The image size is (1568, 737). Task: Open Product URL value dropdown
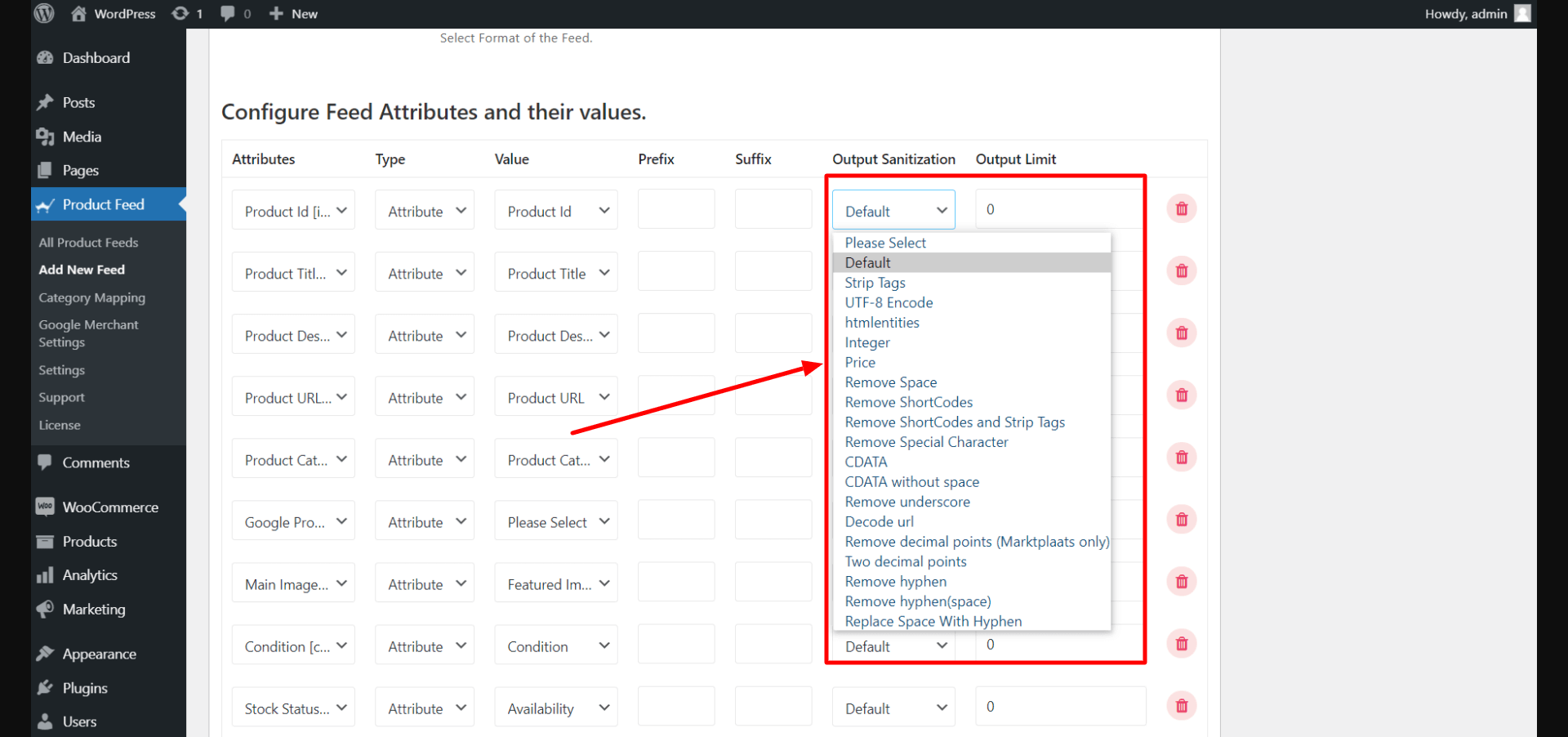[556, 397]
